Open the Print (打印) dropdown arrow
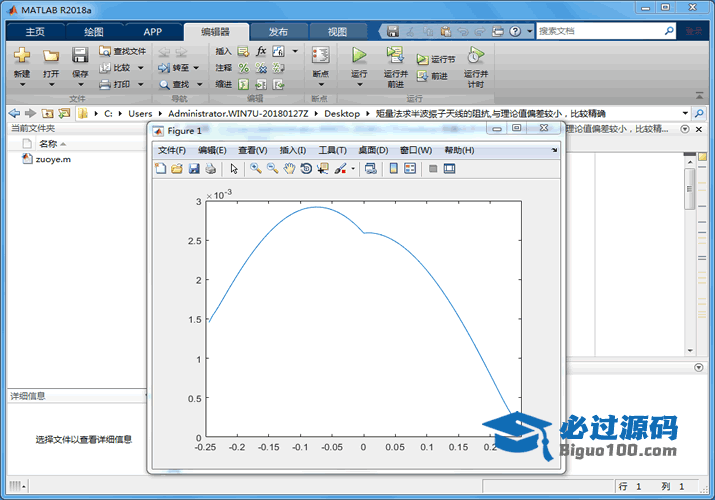 coord(141,85)
